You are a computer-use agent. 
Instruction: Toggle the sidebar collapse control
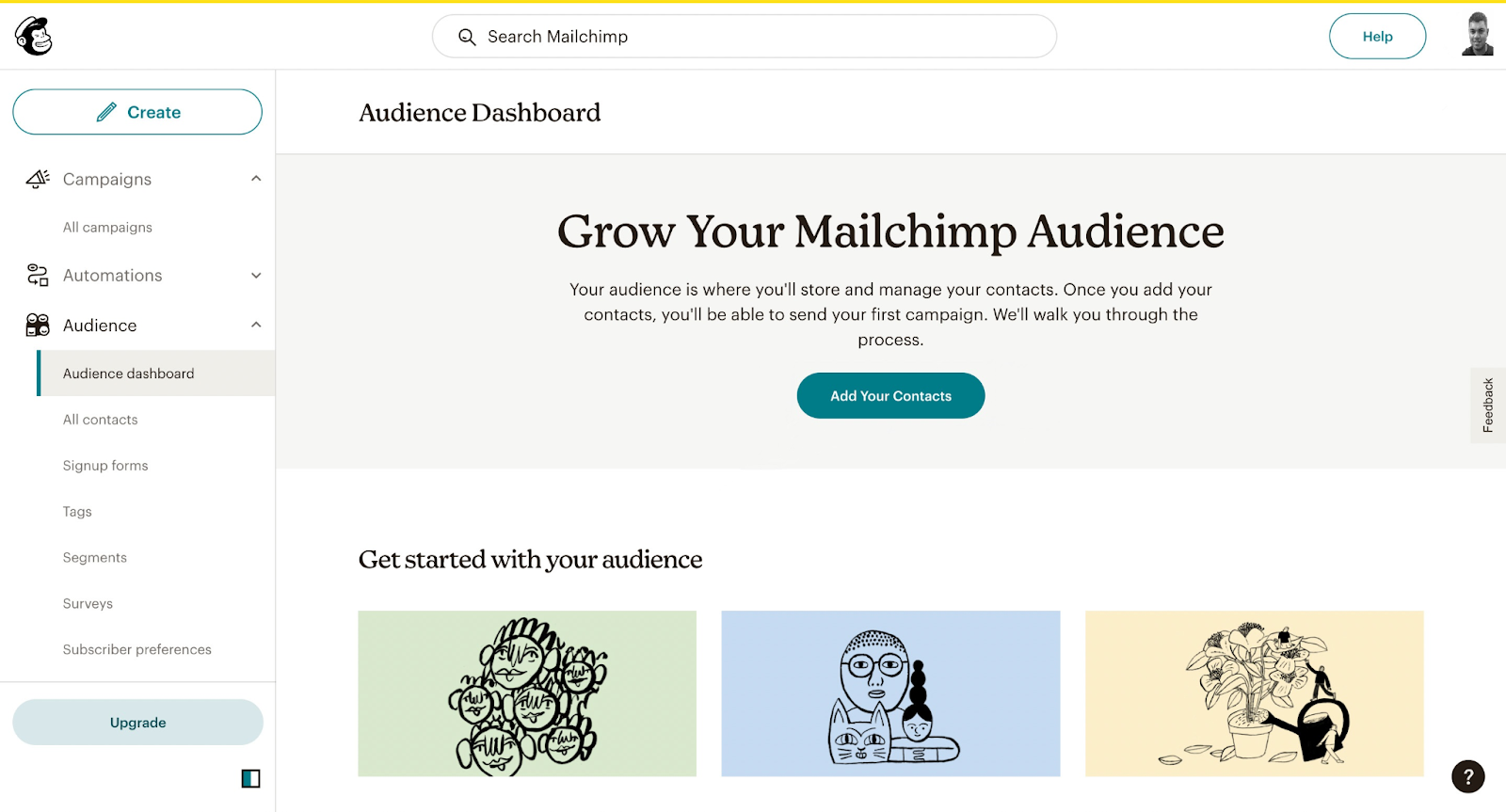[250, 778]
